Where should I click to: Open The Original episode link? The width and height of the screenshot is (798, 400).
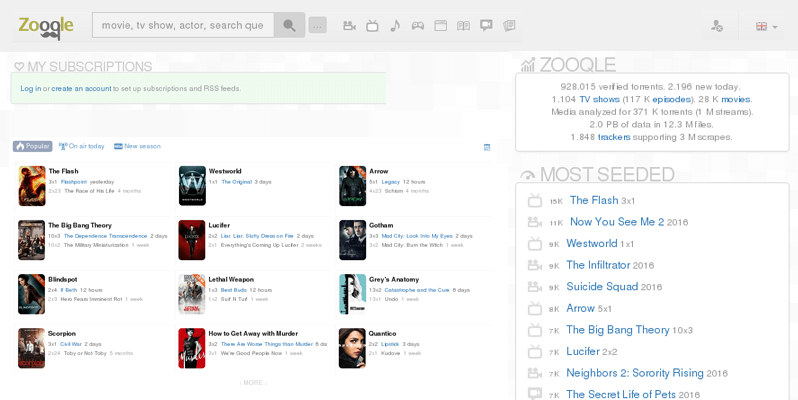click(237, 182)
